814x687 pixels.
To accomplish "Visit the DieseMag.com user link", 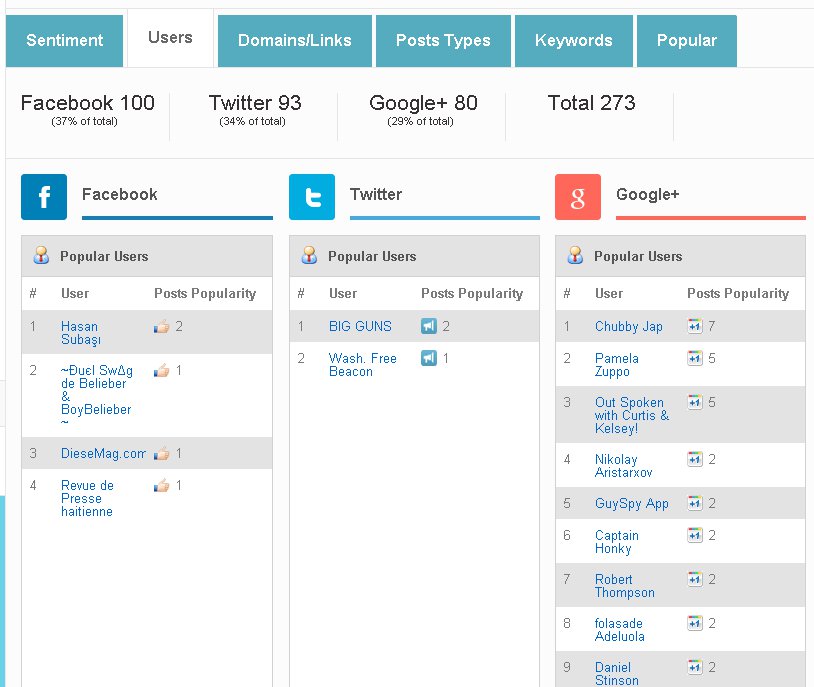I will coord(103,454).
